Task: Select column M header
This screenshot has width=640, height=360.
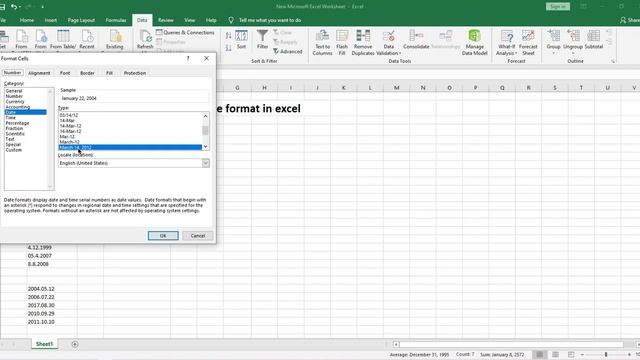Action: pyautogui.click(x=396, y=88)
